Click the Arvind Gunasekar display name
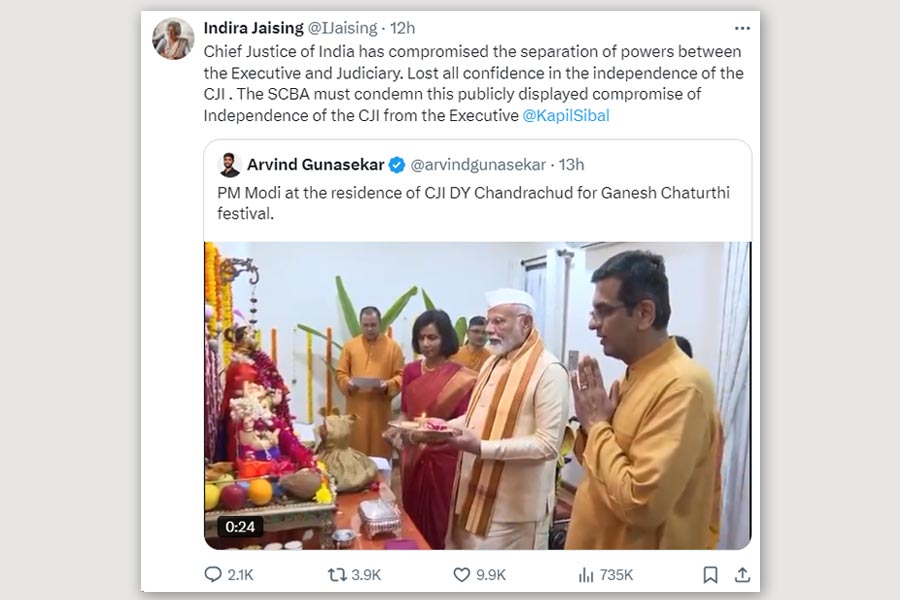 pyautogui.click(x=314, y=164)
